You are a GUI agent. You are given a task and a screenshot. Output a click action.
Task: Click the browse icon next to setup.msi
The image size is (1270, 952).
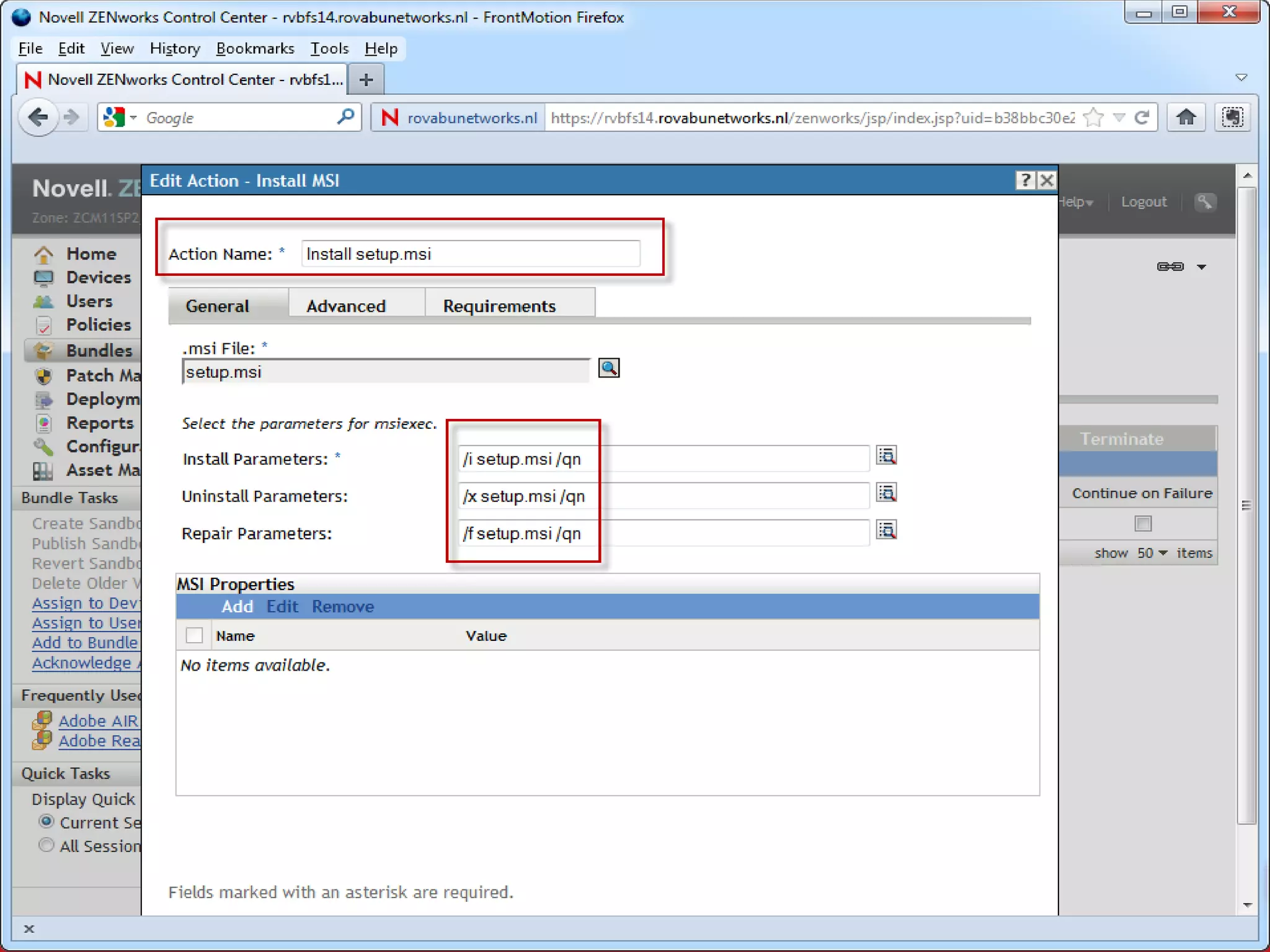tap(608, 368)
